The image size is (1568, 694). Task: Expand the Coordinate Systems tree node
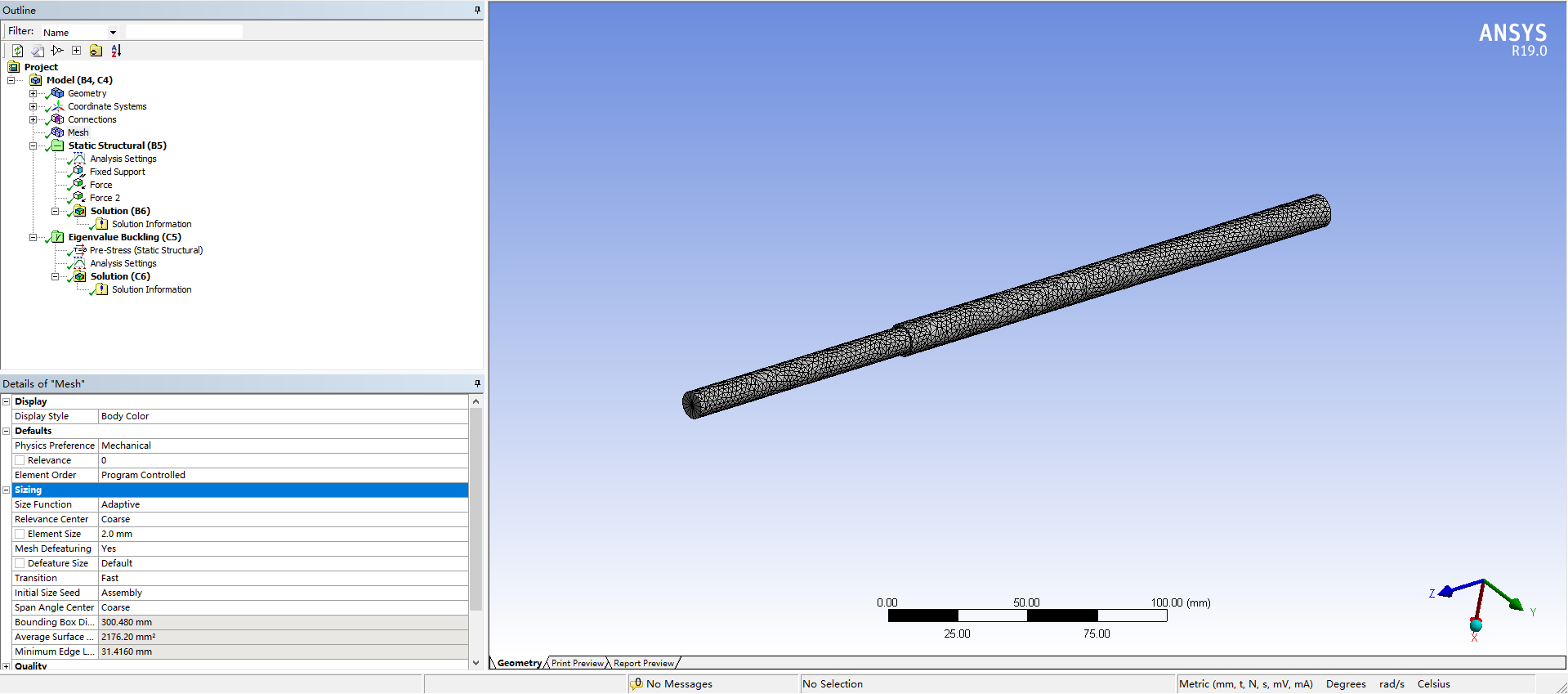tap(34, 106)
